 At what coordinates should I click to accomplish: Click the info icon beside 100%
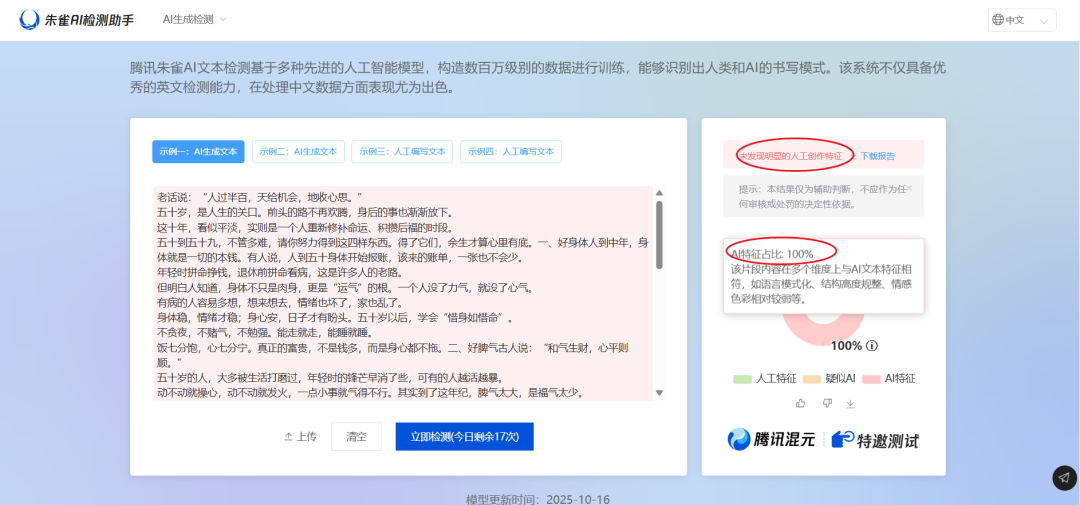pos(872,346)
